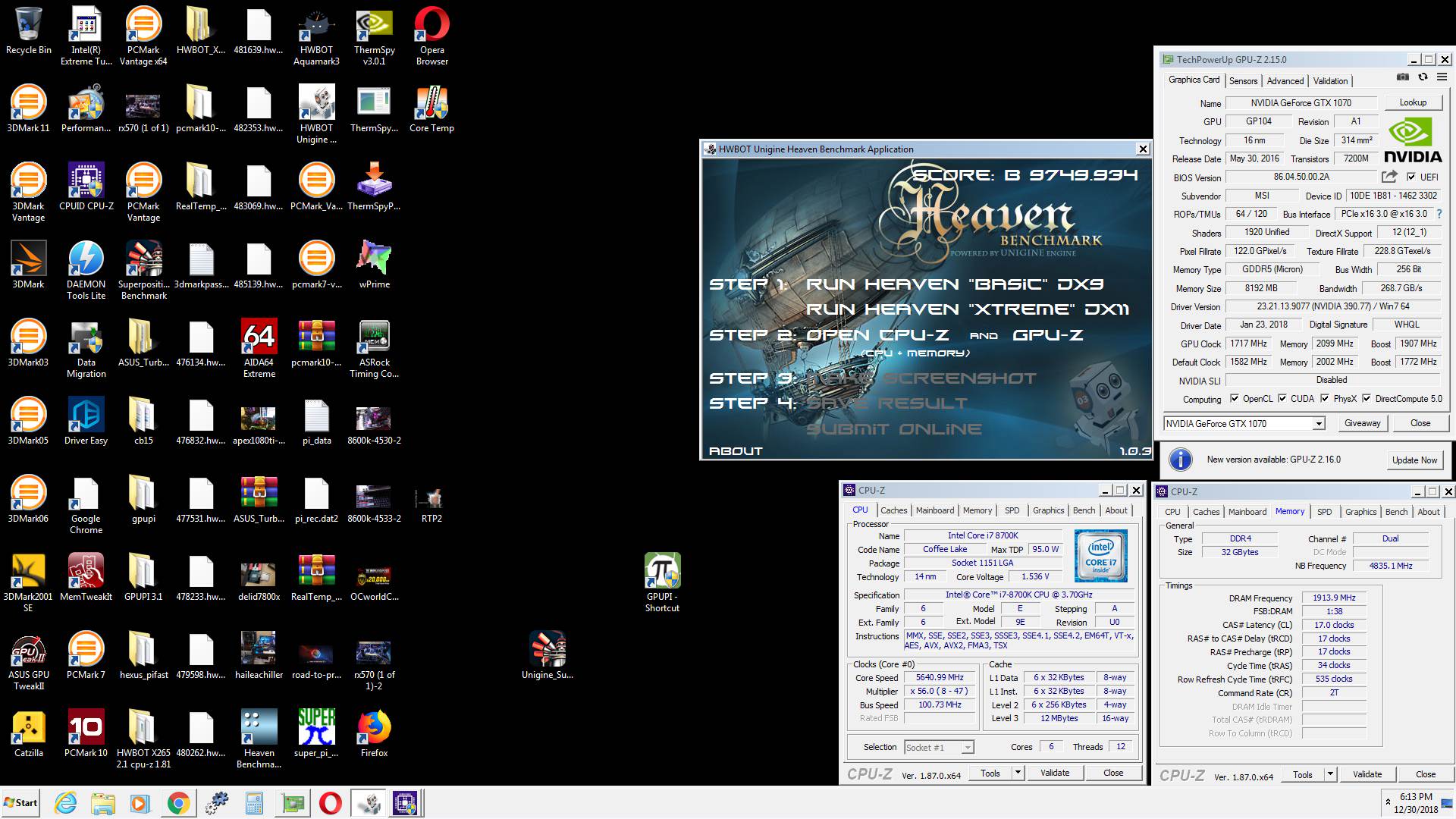The width and height of the screenshot is (1456, 819).
Task: Open Caches tab in CPU-Z CPU window
Action: [x=893, y=510]
